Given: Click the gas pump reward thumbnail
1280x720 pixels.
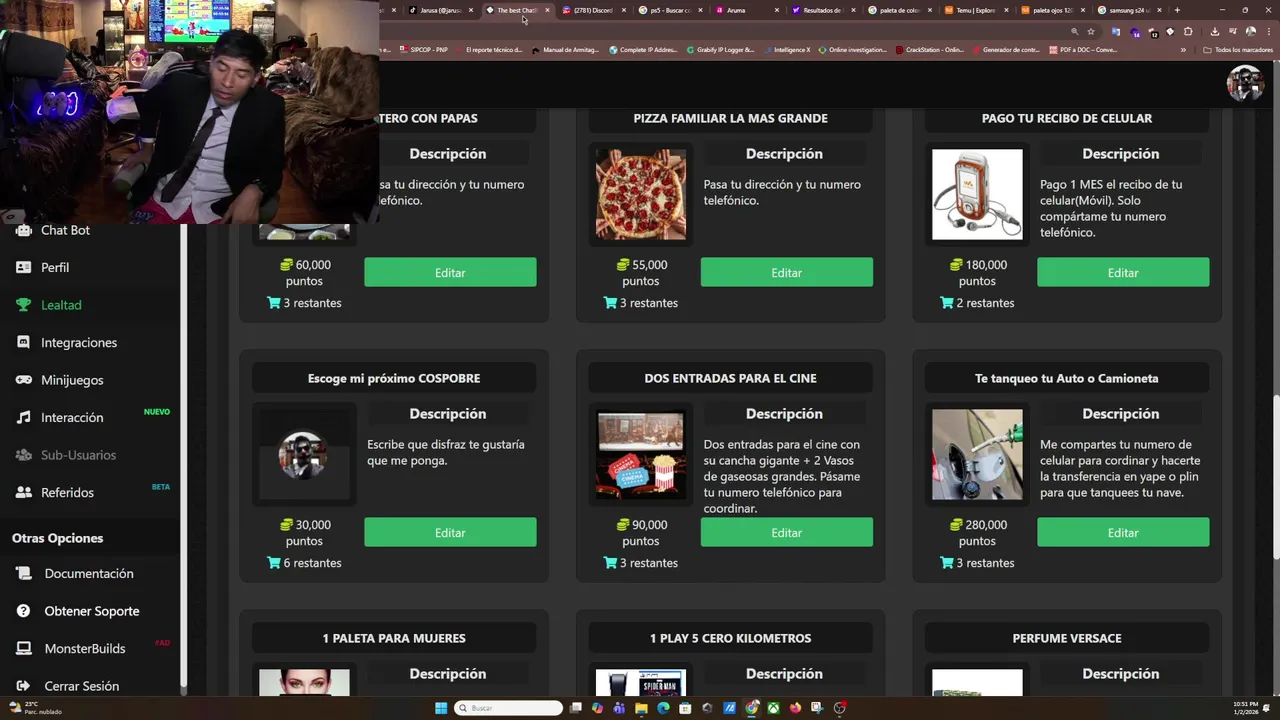Looking at the screenshot, I should 977,454.
